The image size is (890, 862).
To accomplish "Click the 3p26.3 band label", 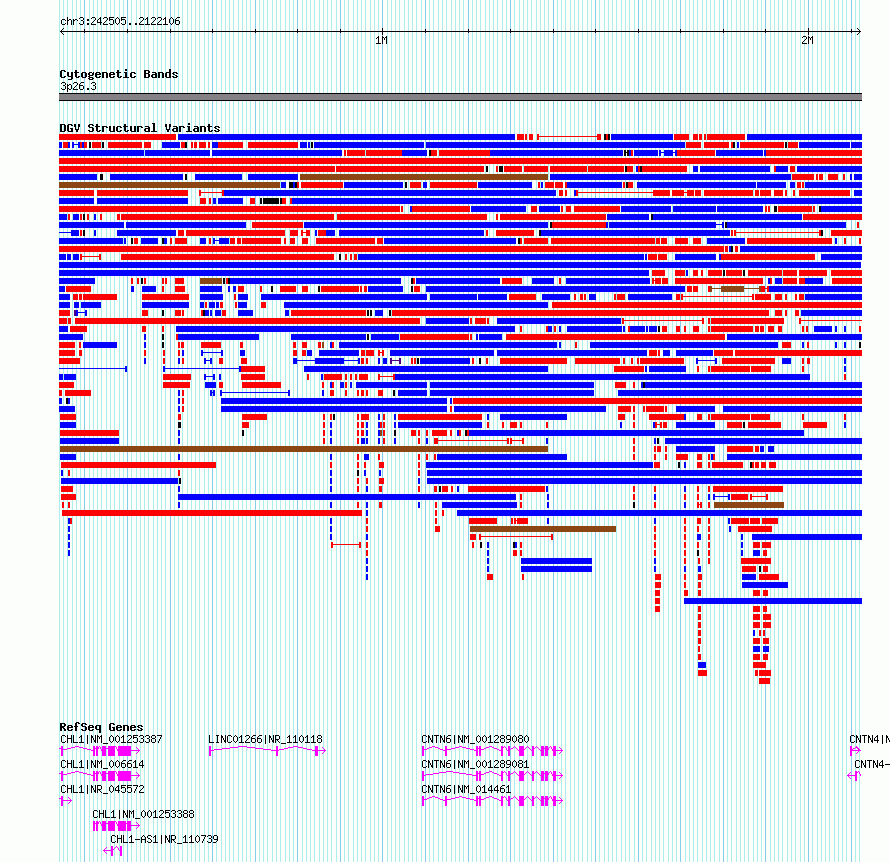I will tap(78, 86).
